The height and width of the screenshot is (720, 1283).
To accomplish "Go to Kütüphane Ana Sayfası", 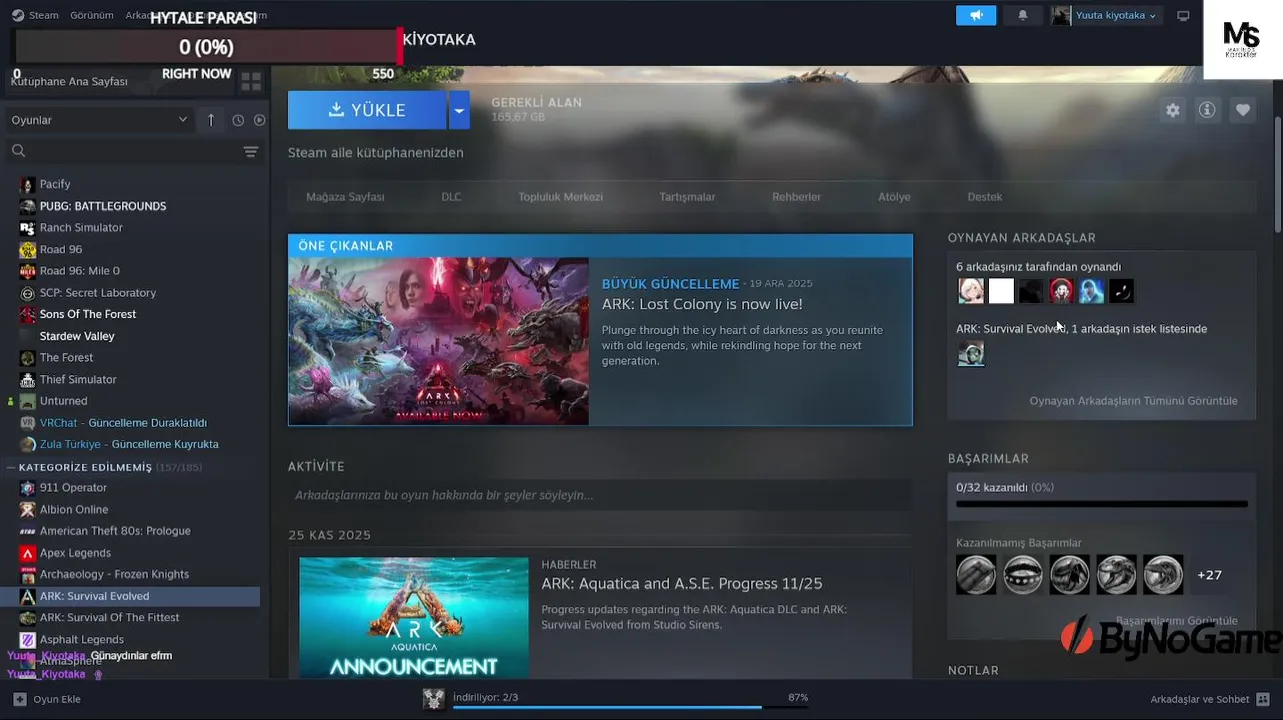I will click(x=69, y=81).
